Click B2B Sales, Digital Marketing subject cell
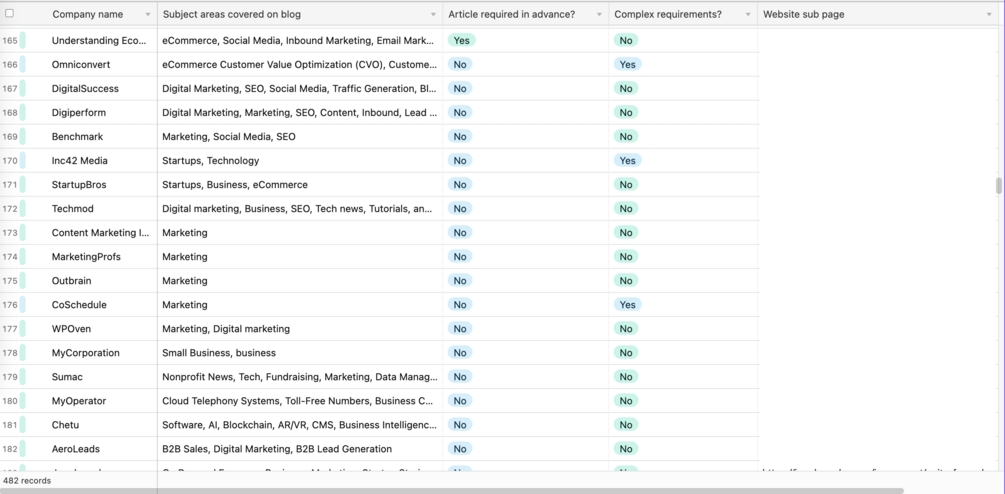This screenshot has height=494, width=1005. pos(300,449)
